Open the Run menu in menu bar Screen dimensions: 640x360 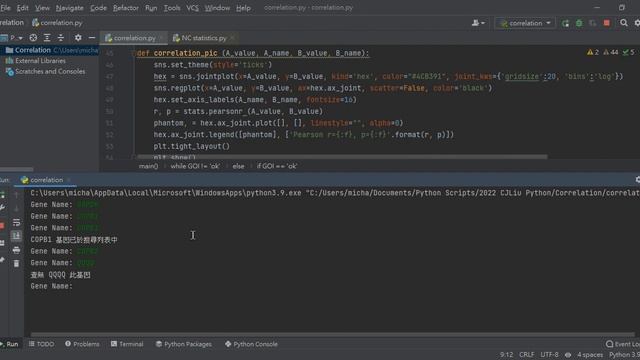coord(151,8)
